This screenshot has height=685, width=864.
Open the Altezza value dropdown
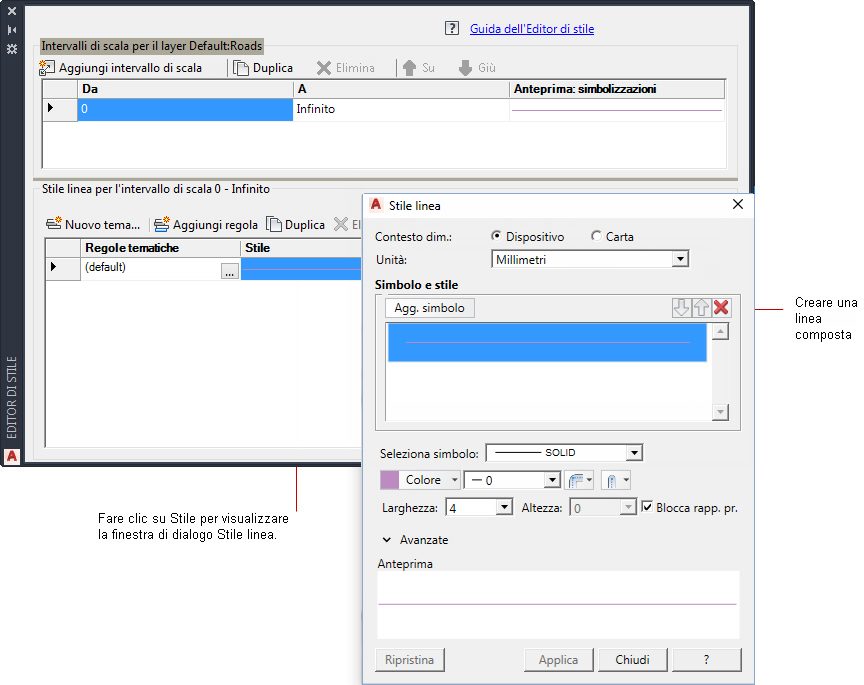[x=628, y=507]
